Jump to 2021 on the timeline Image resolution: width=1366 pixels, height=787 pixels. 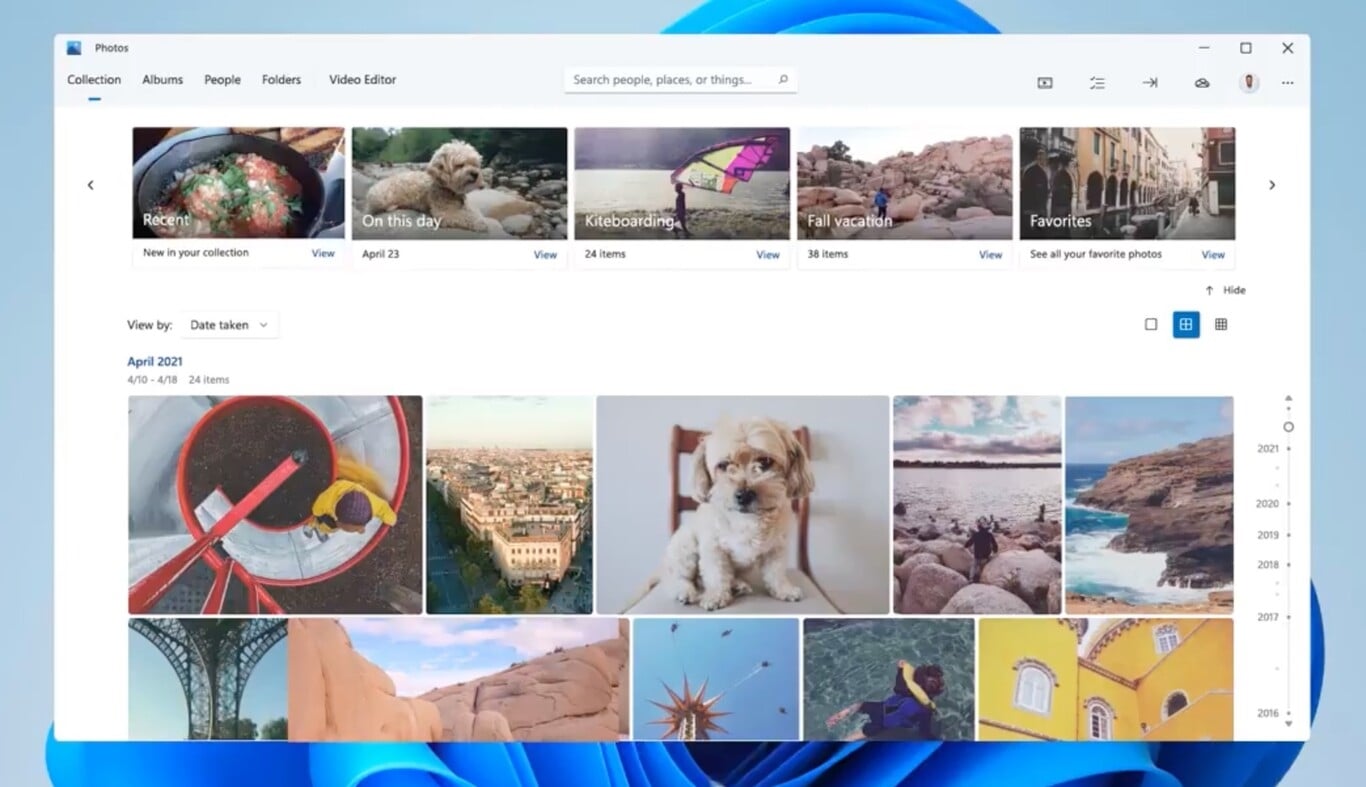tap(1268, 449)
